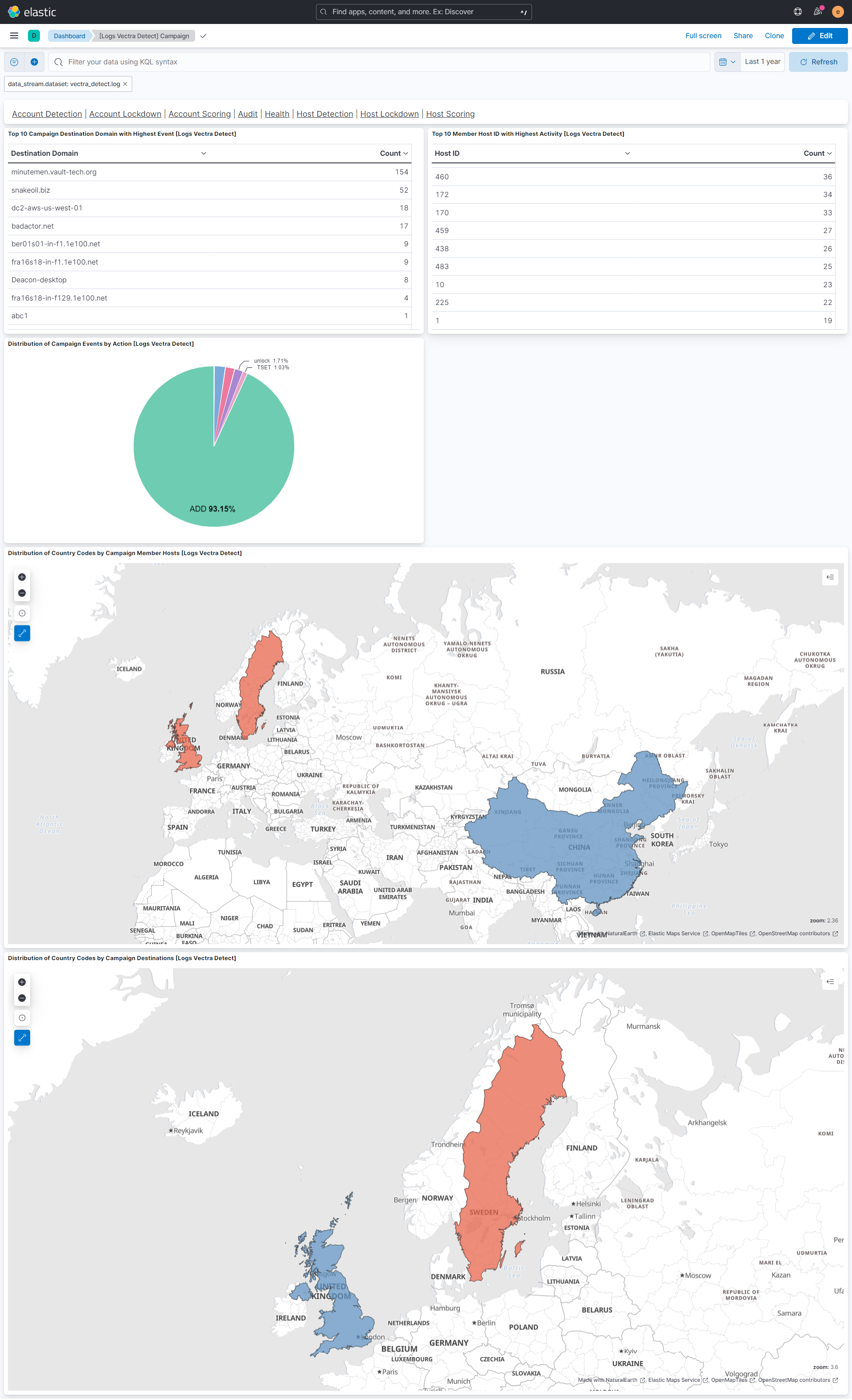Go to Host Detection dashboard link
This screenshot has height=1400, width=852.
tap(325, 114)
